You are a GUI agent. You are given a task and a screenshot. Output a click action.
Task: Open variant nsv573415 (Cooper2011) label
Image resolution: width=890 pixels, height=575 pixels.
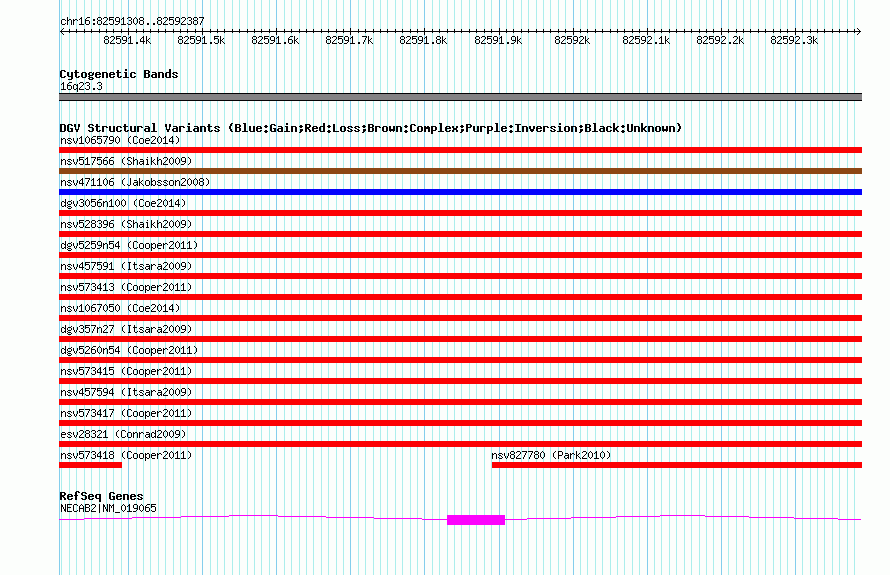[x=126, y=371]
